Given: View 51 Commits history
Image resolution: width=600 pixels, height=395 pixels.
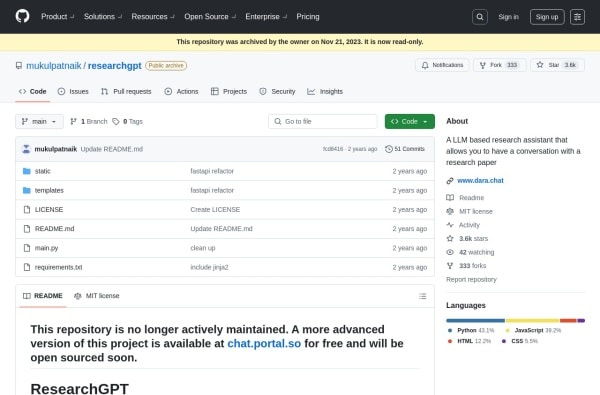Looking at the screenshot, I should tap(405, 149).
